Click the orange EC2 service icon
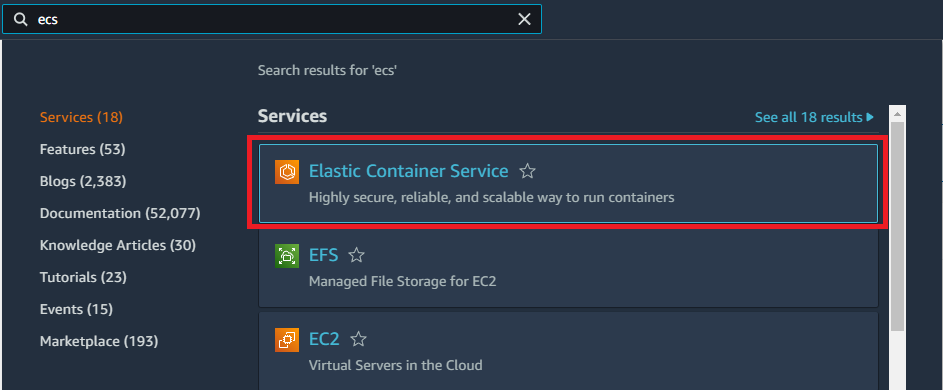Screen dimensions: 943x390 click(287, 339)
